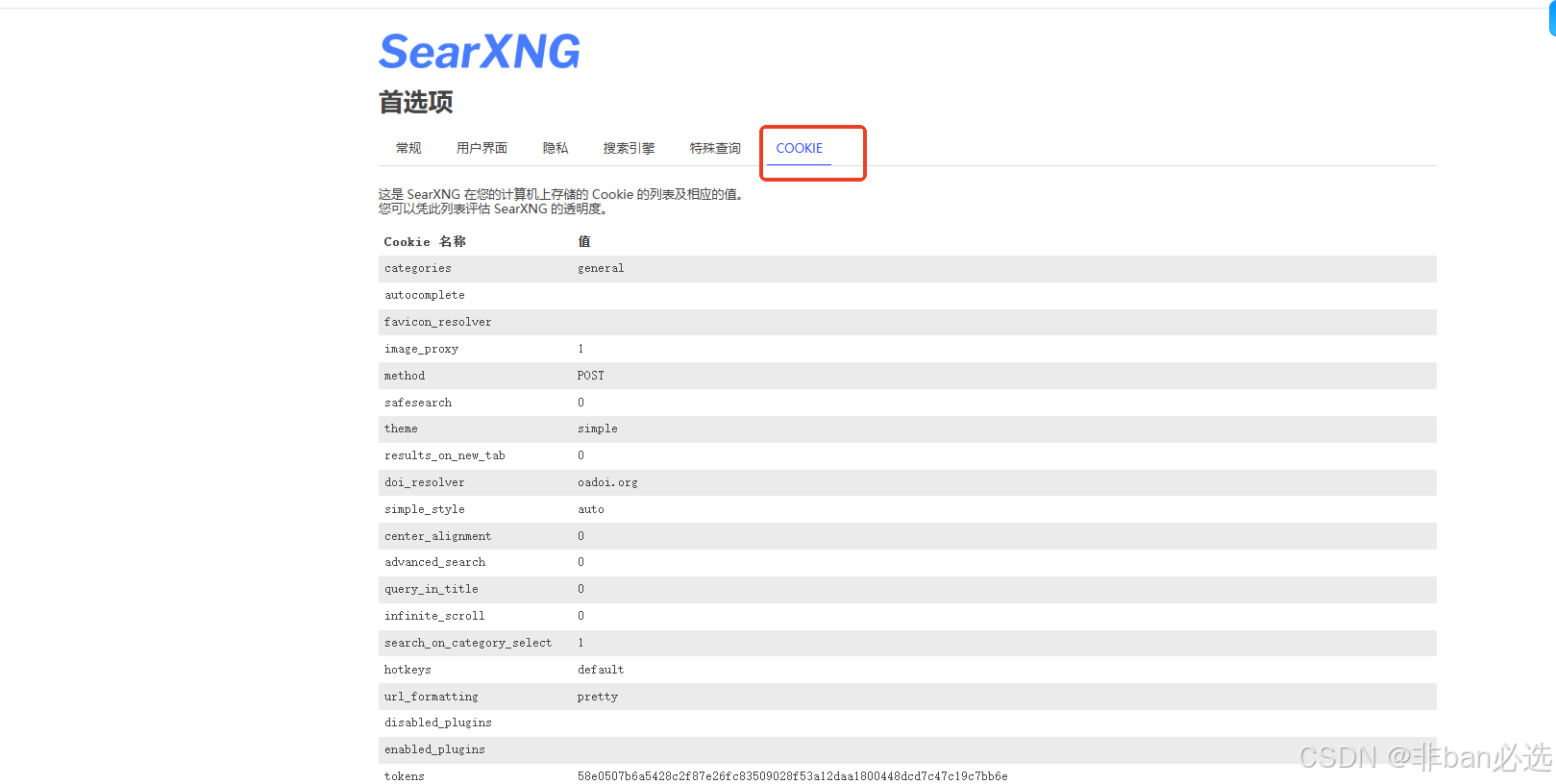Select the 'hotkeys' cookie name
This screenshot has height=784, width=1556.
(x=408, y=671)
